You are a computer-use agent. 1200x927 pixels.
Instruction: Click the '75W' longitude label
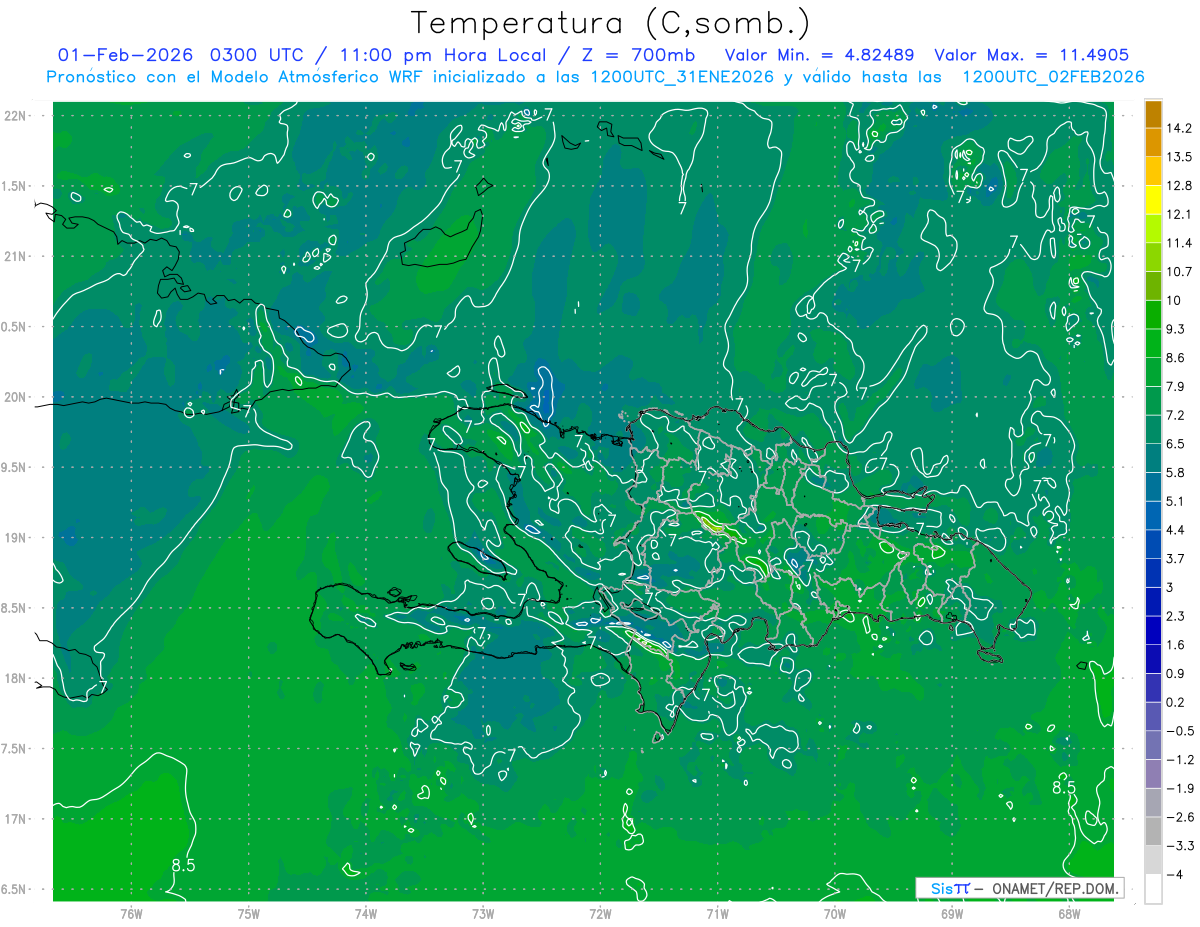(249, 914)
